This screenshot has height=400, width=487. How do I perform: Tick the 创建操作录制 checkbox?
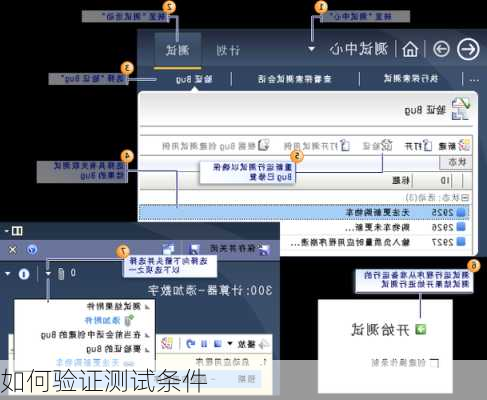pyautogui.click(x=434, y=363)
